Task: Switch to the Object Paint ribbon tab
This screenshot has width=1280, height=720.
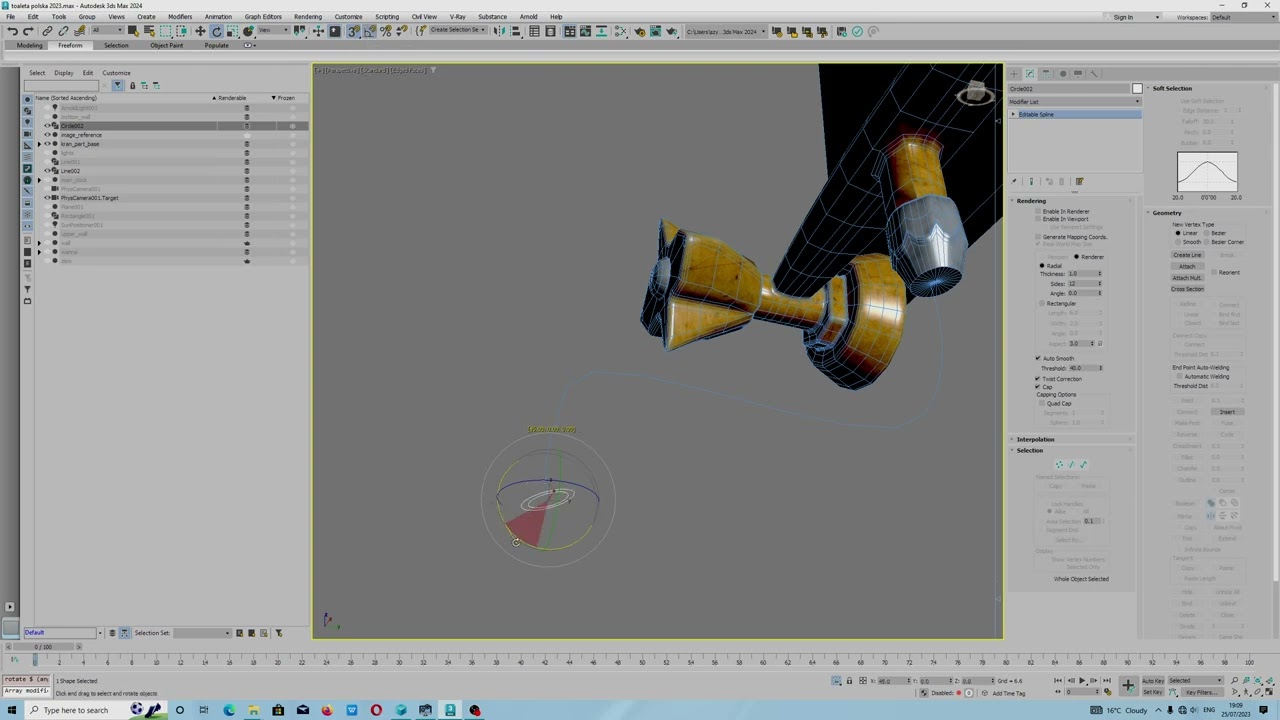Action: pos(166,45)
